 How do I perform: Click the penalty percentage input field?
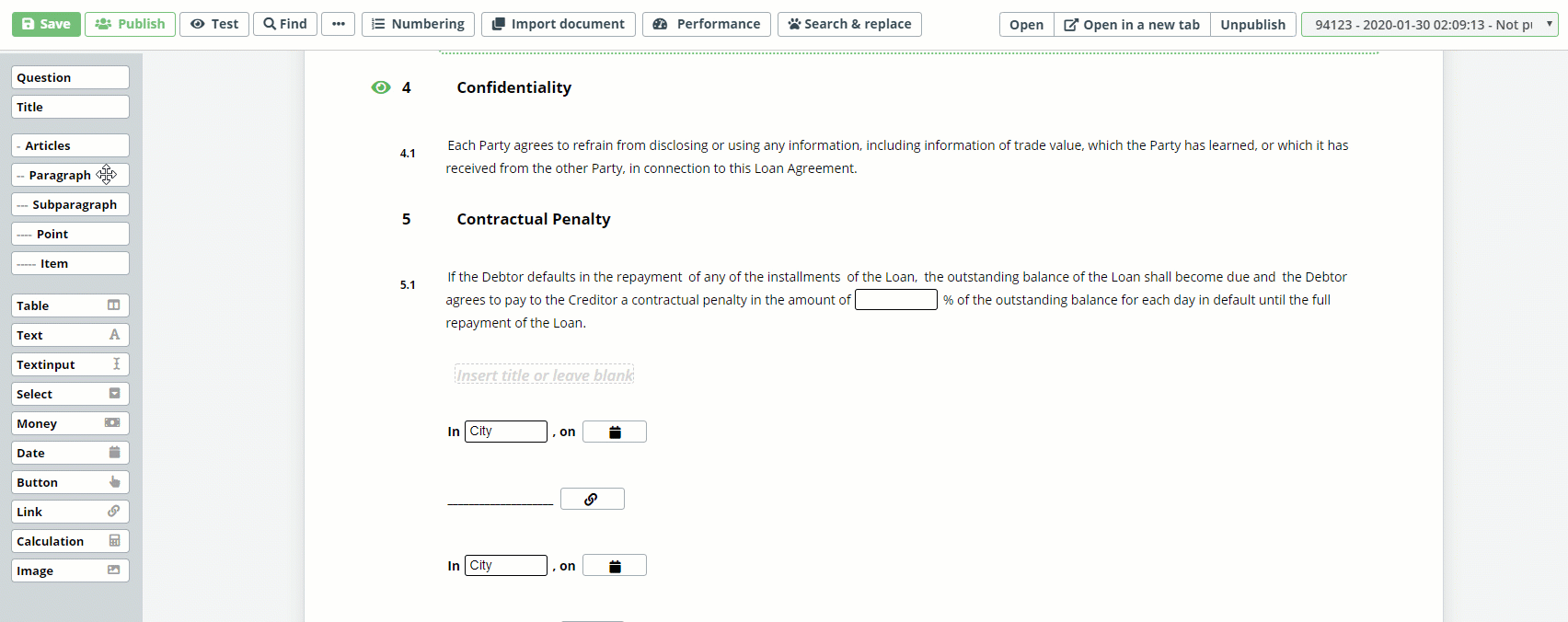point(896,300)
